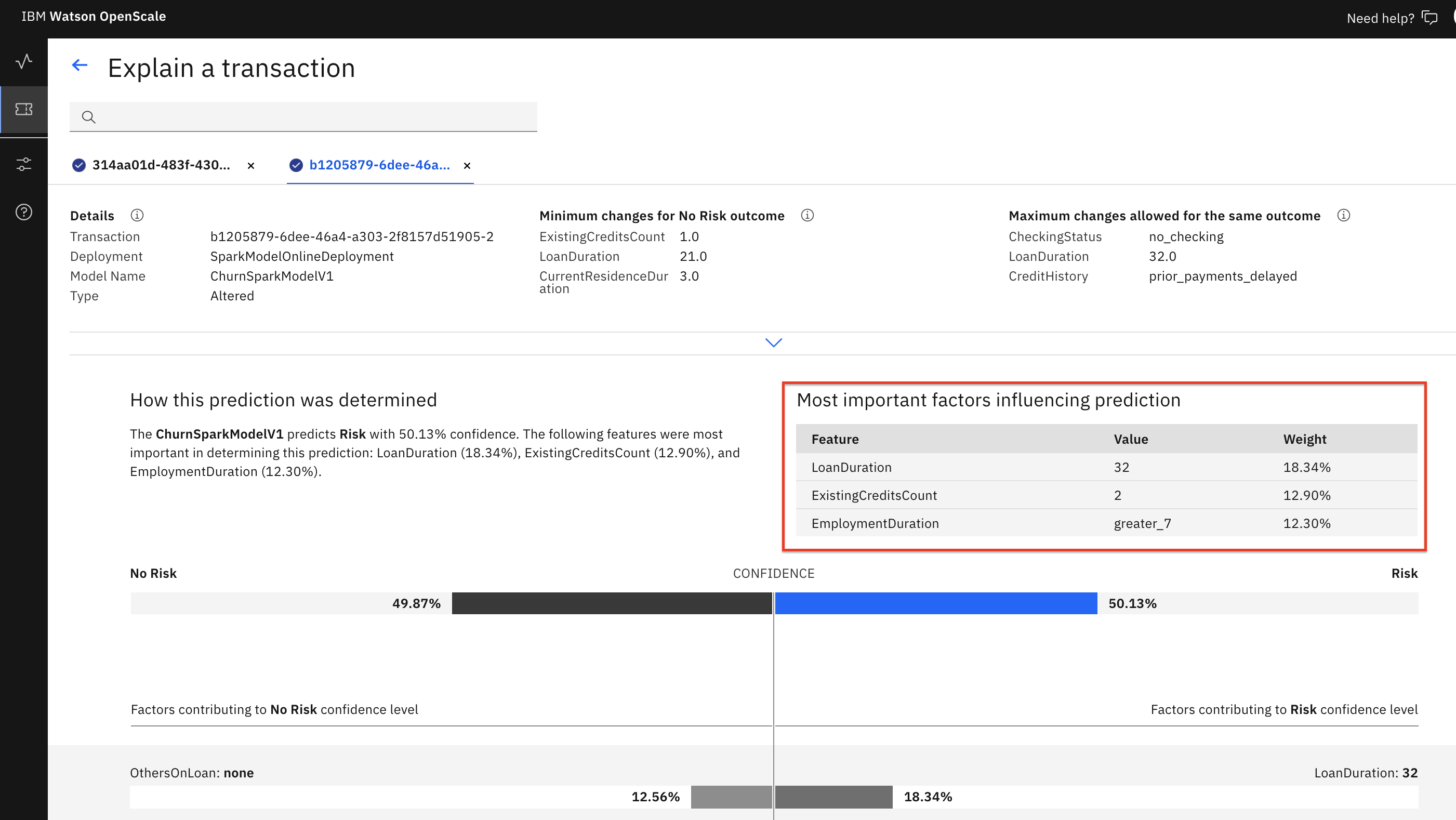Close the b1205879 transaction tab
This screenshot has width=1456, height=820.
point(467,166)
